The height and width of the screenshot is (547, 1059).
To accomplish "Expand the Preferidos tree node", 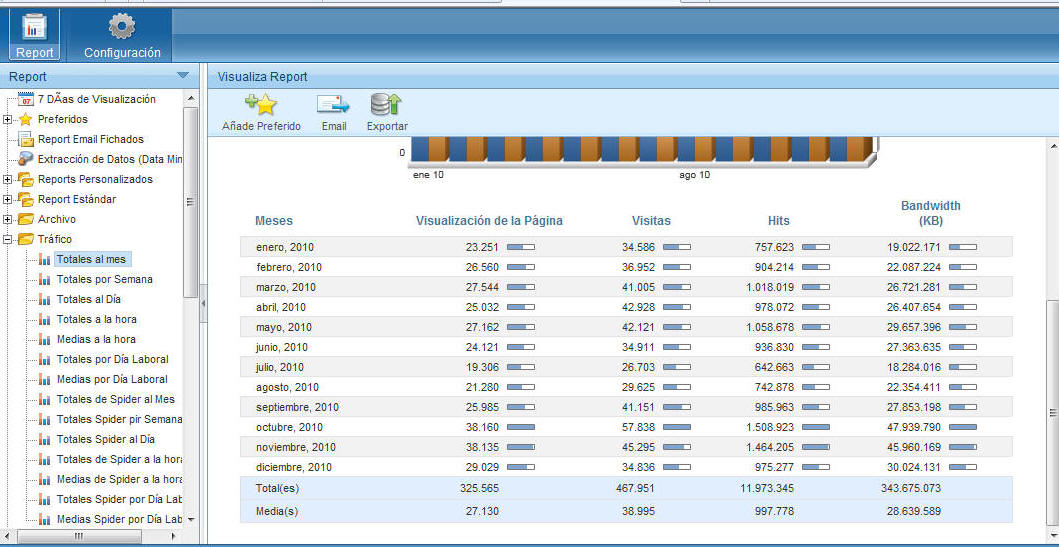I will pos(7,120).
